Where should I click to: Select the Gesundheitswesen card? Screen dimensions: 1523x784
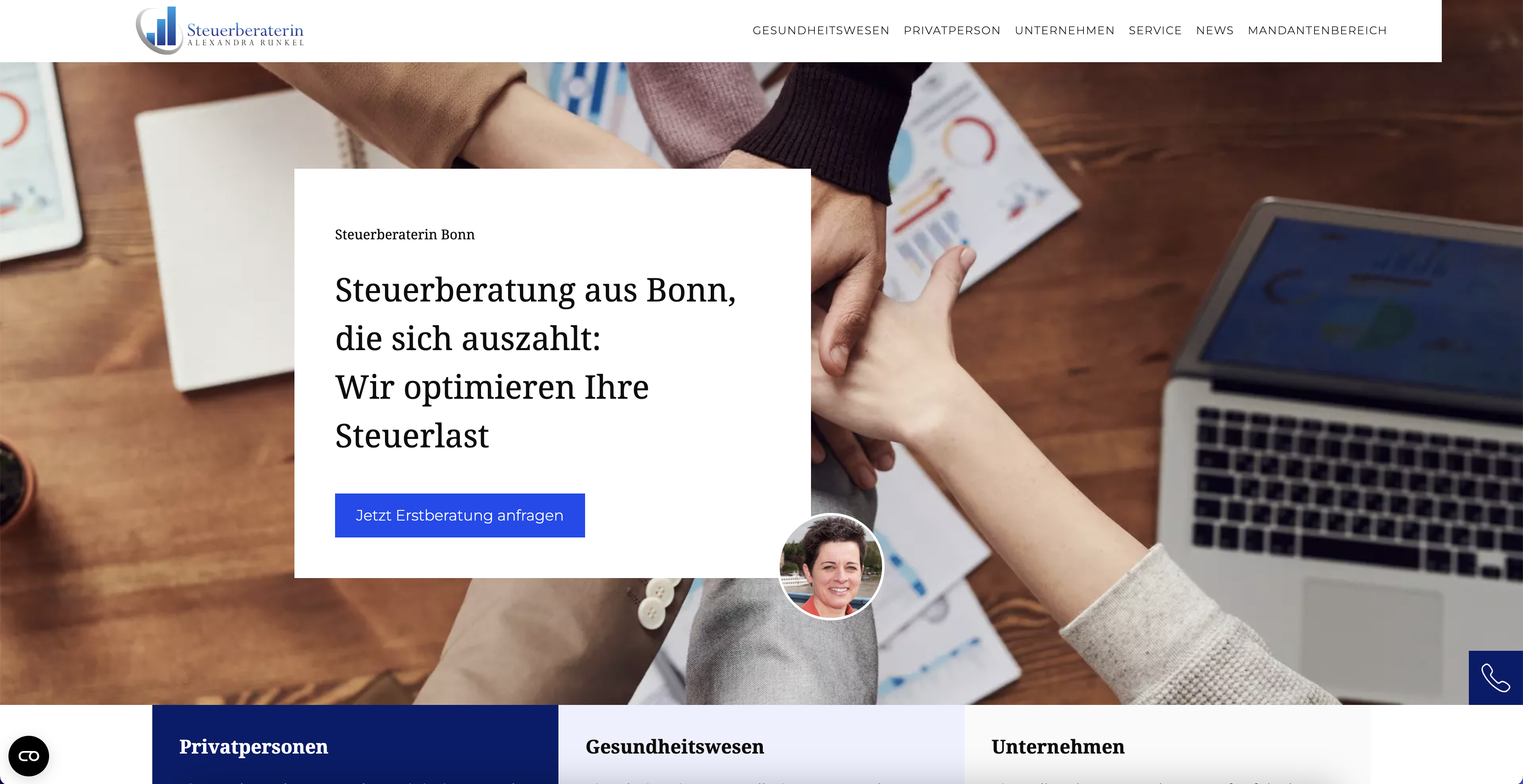coord(761,744)
